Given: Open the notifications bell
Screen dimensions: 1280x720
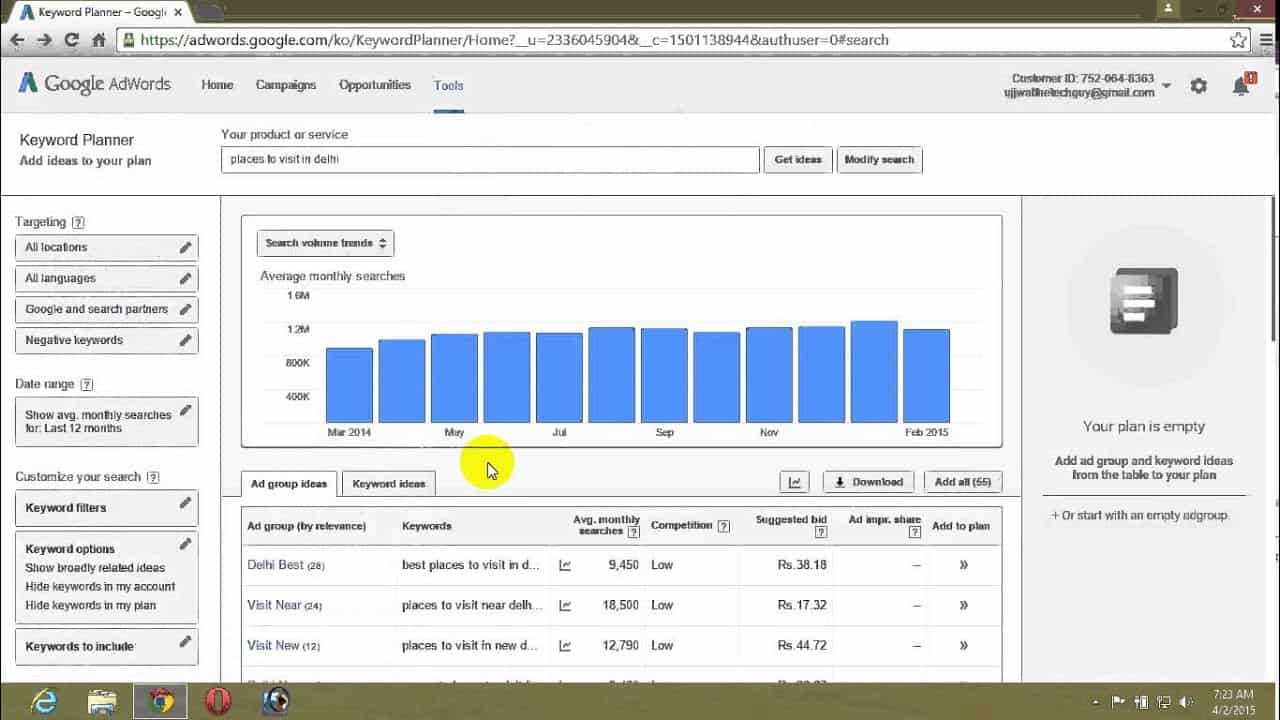Looking at the screenshot, I should pos(1241,85).
